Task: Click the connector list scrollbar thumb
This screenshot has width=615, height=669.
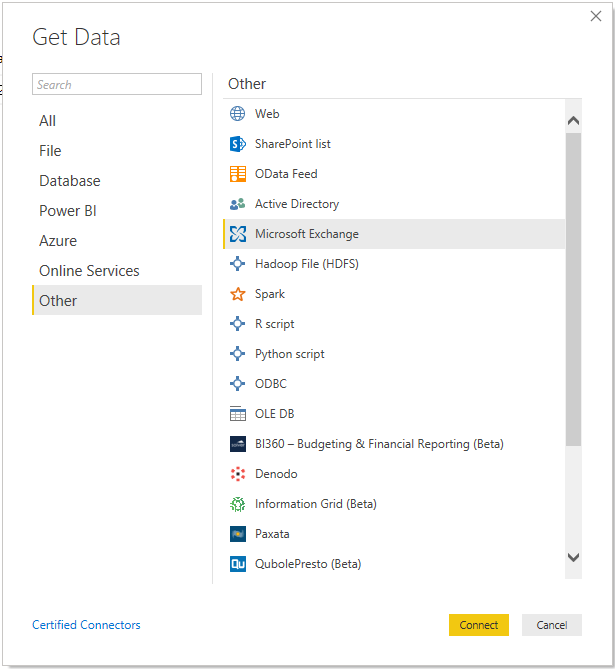Action: point(573,290)
